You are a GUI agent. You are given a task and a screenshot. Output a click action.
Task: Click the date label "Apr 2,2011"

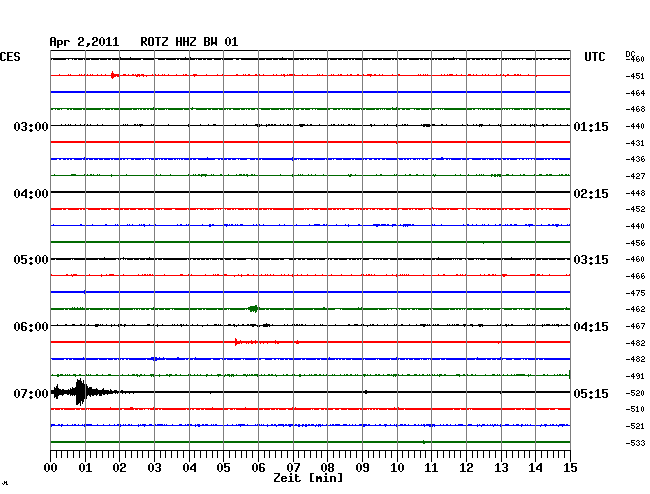(84, 42)
